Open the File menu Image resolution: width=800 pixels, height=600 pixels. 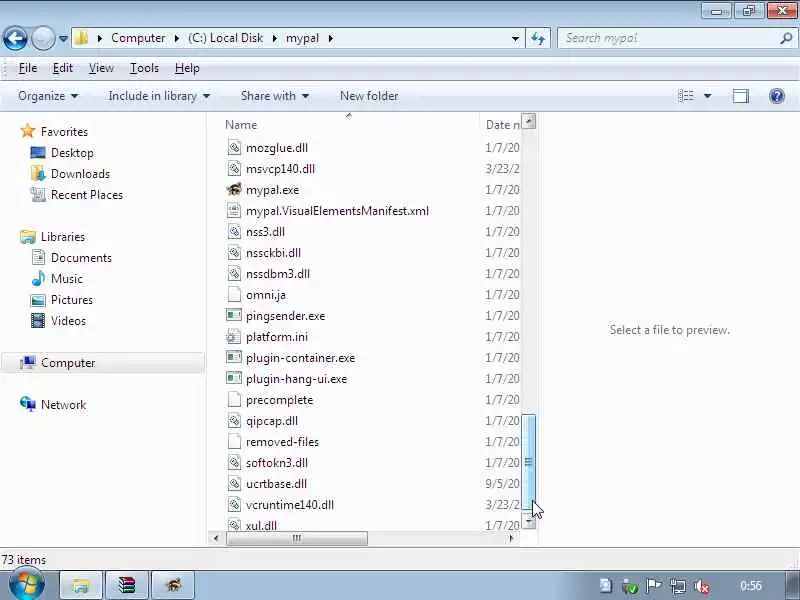(28, 68)
